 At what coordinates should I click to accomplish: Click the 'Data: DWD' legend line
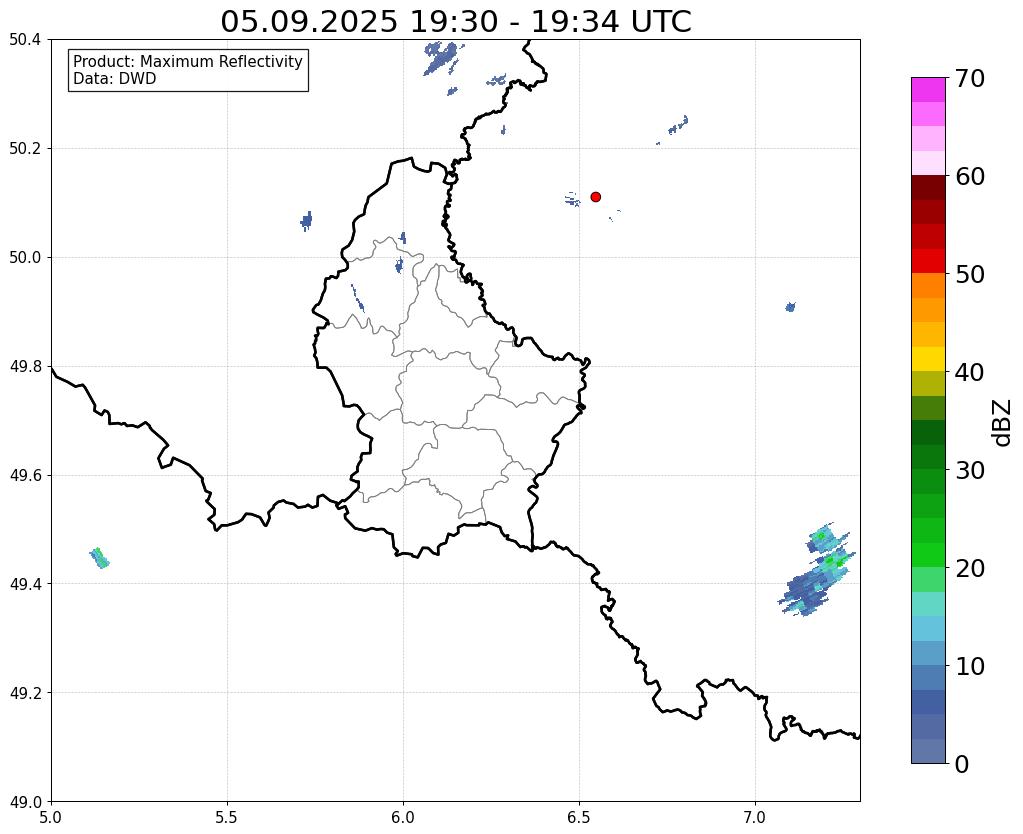[x=115, y=79]
